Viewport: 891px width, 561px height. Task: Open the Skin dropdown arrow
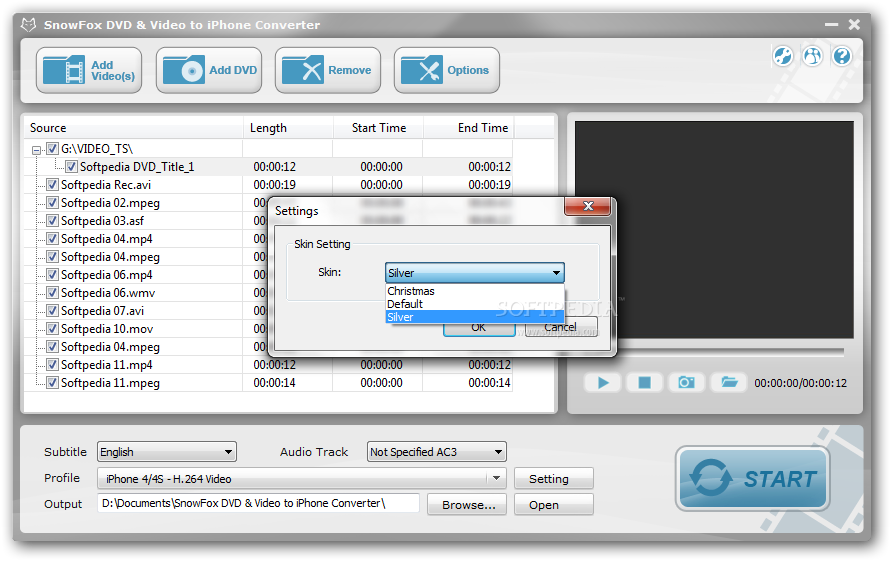[556, 273]
